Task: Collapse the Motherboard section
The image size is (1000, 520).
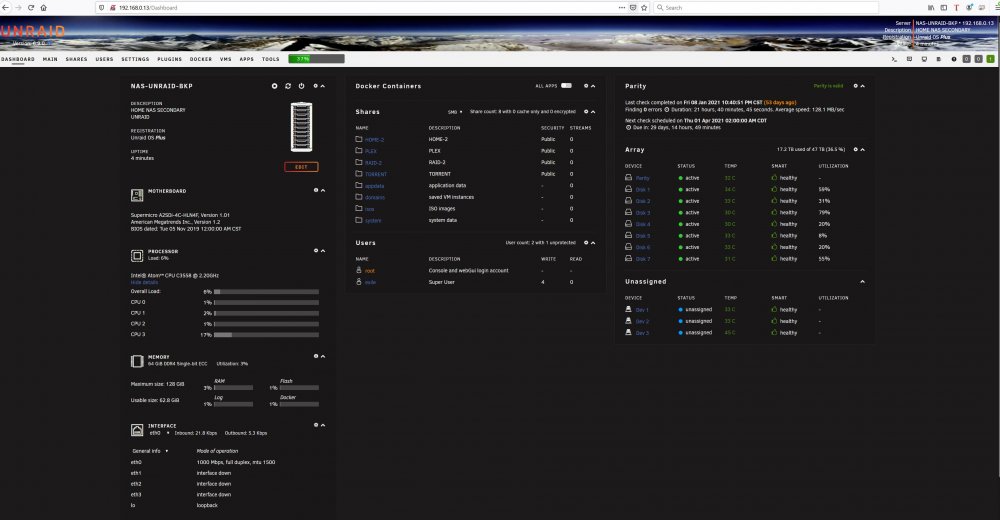Action: point(323,190)
